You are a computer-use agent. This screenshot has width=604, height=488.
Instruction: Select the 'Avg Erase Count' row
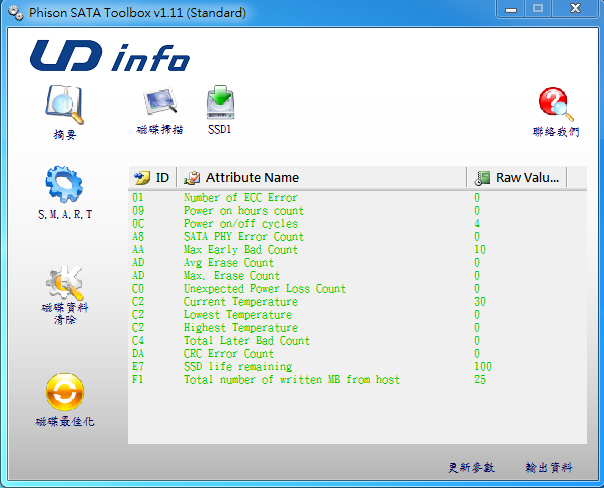pos(357,263)
